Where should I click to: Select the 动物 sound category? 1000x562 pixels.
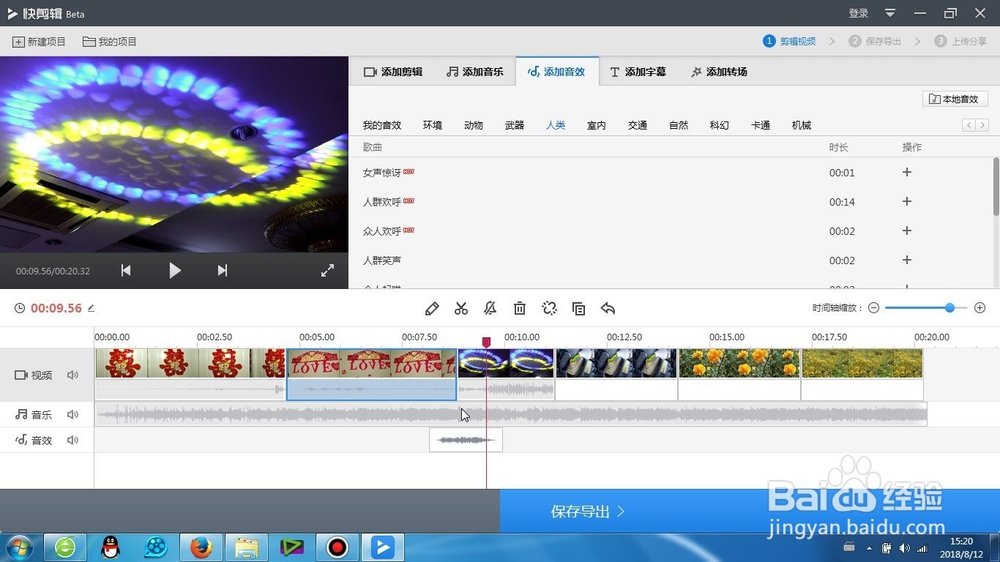point(473,125)
